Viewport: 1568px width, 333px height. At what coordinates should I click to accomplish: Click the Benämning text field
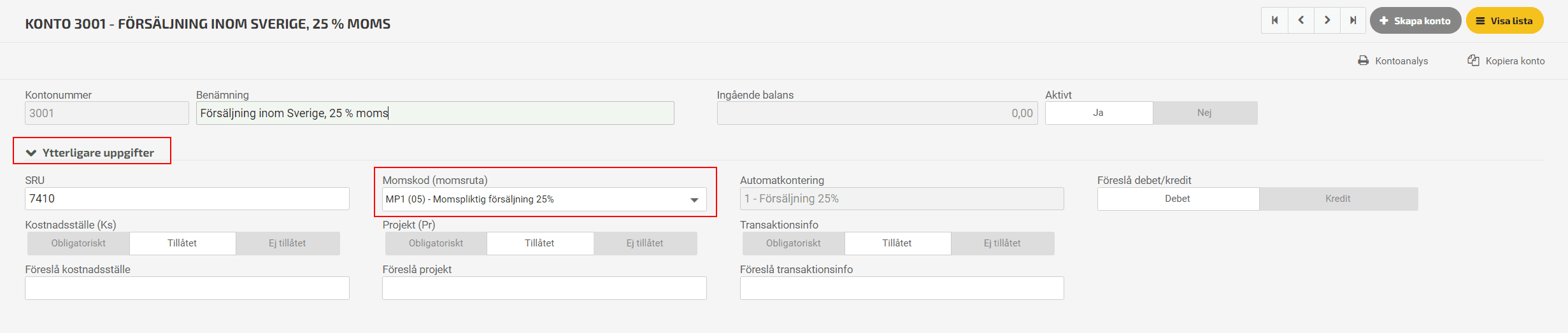point(435,113)
